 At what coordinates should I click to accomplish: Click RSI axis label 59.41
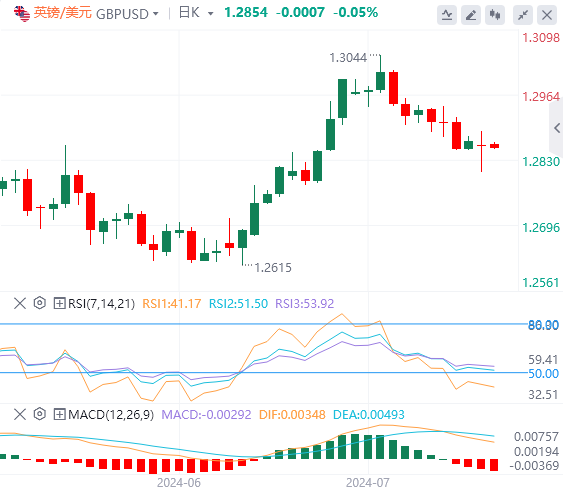tap(544, 360)
